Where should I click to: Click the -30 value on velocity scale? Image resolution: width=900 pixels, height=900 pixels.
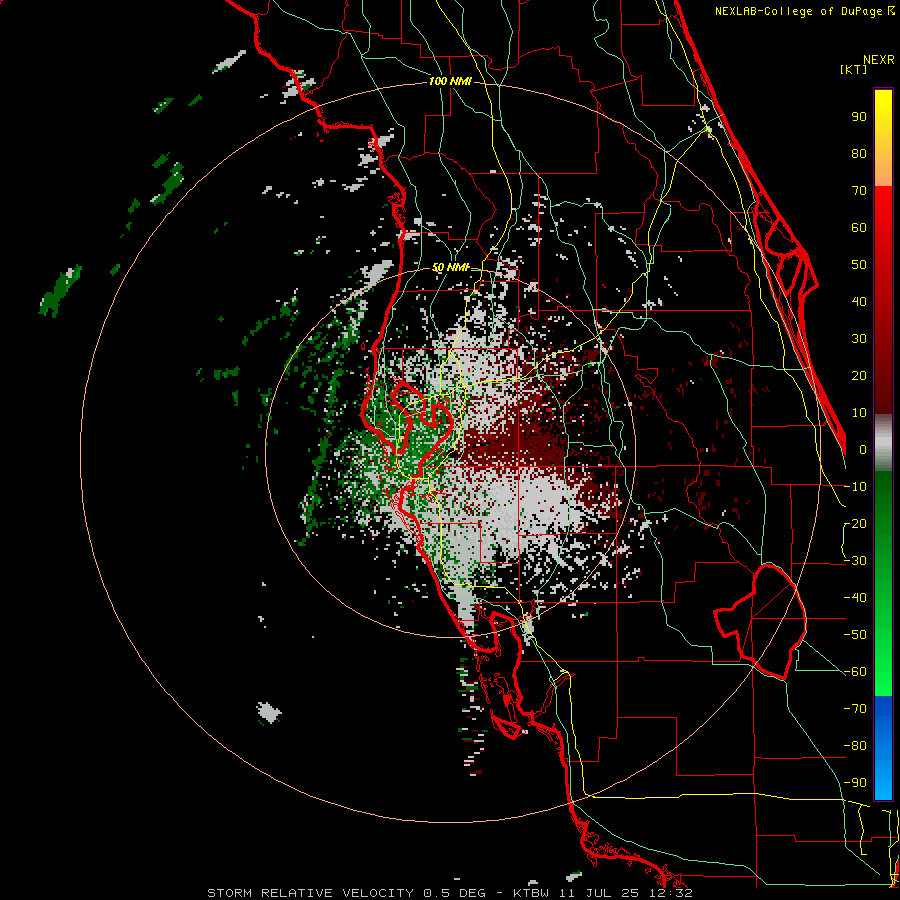click(x=855, y=561)
